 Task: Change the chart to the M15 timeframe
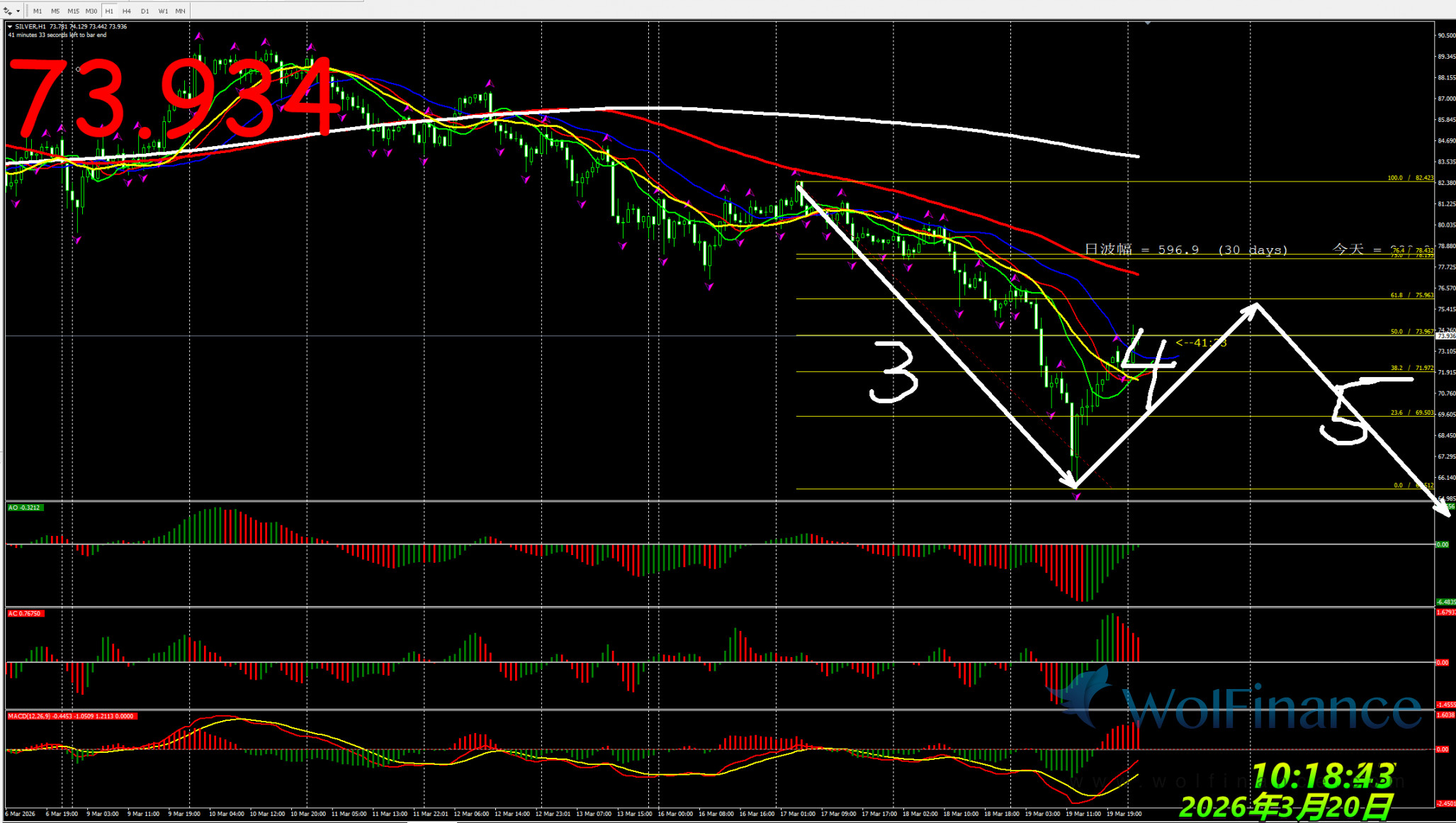(x=73, y=11)
